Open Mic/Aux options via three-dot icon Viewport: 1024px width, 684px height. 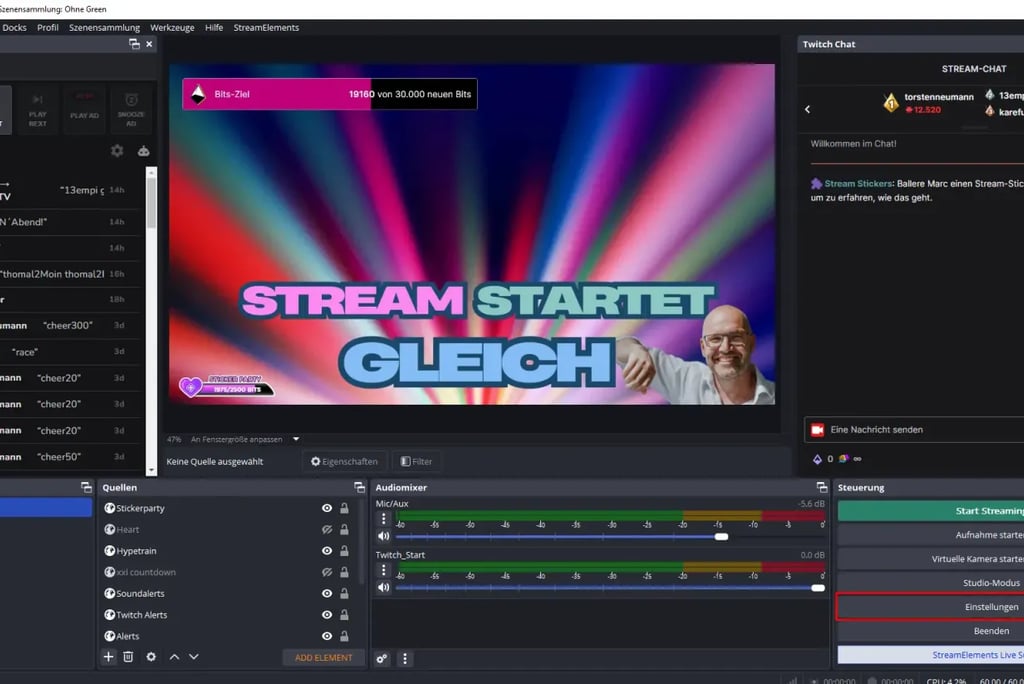point(383,518)
